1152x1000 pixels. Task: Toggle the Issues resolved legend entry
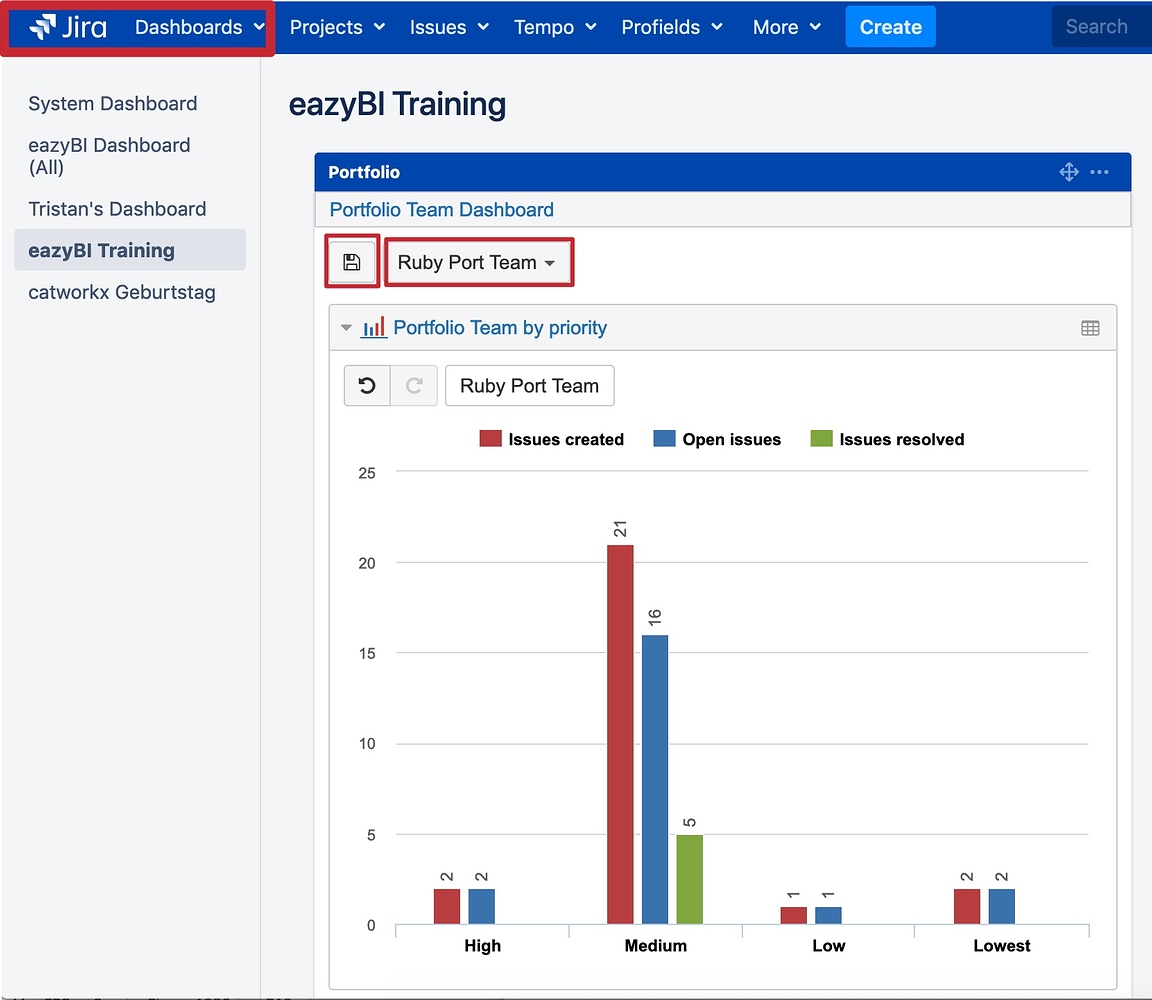click(886, 438)
